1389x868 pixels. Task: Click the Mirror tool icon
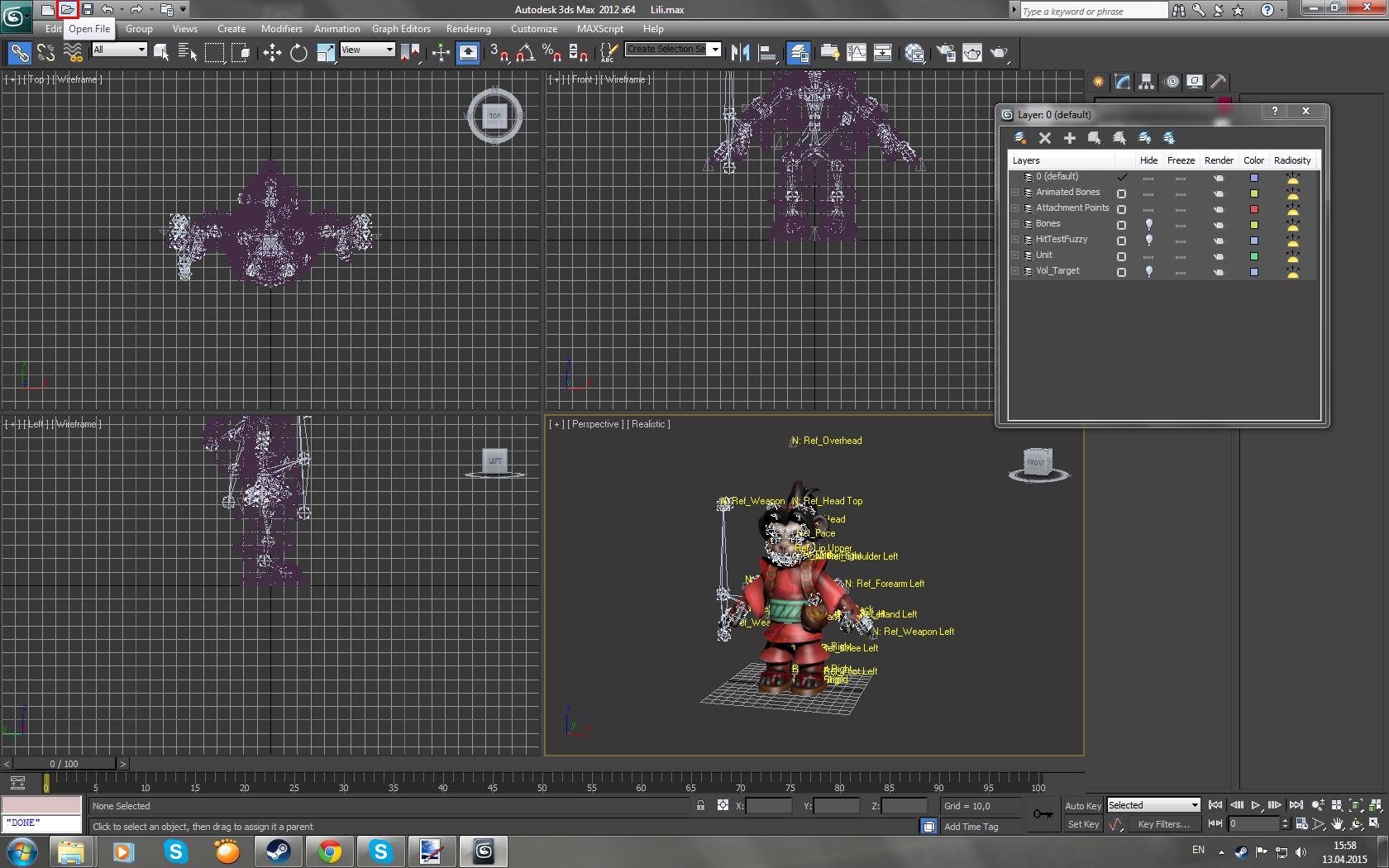pyautogui.click(x=740, y=53)
